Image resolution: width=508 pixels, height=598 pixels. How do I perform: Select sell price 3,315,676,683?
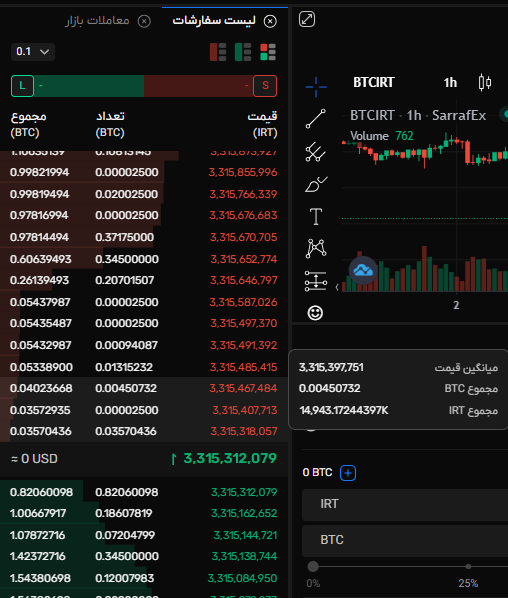[x=243, y=215]
